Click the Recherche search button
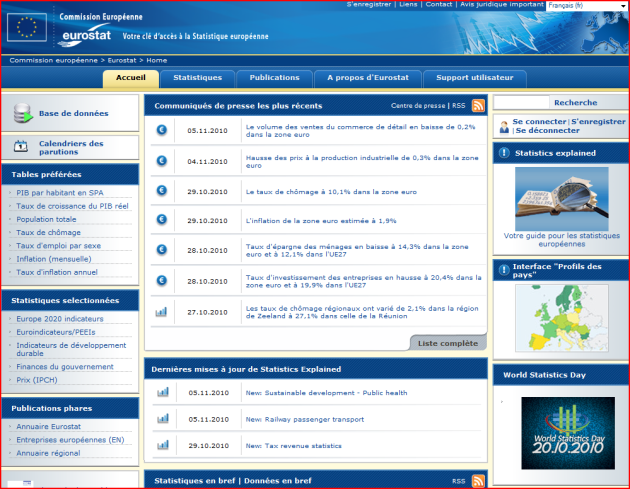The image size is (630, 489). [x=575, y=102]
